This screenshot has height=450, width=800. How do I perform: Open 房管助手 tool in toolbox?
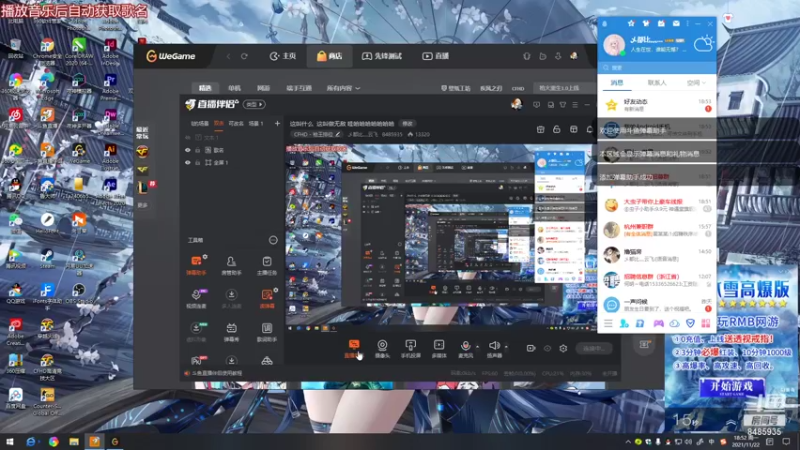[231, 265]
